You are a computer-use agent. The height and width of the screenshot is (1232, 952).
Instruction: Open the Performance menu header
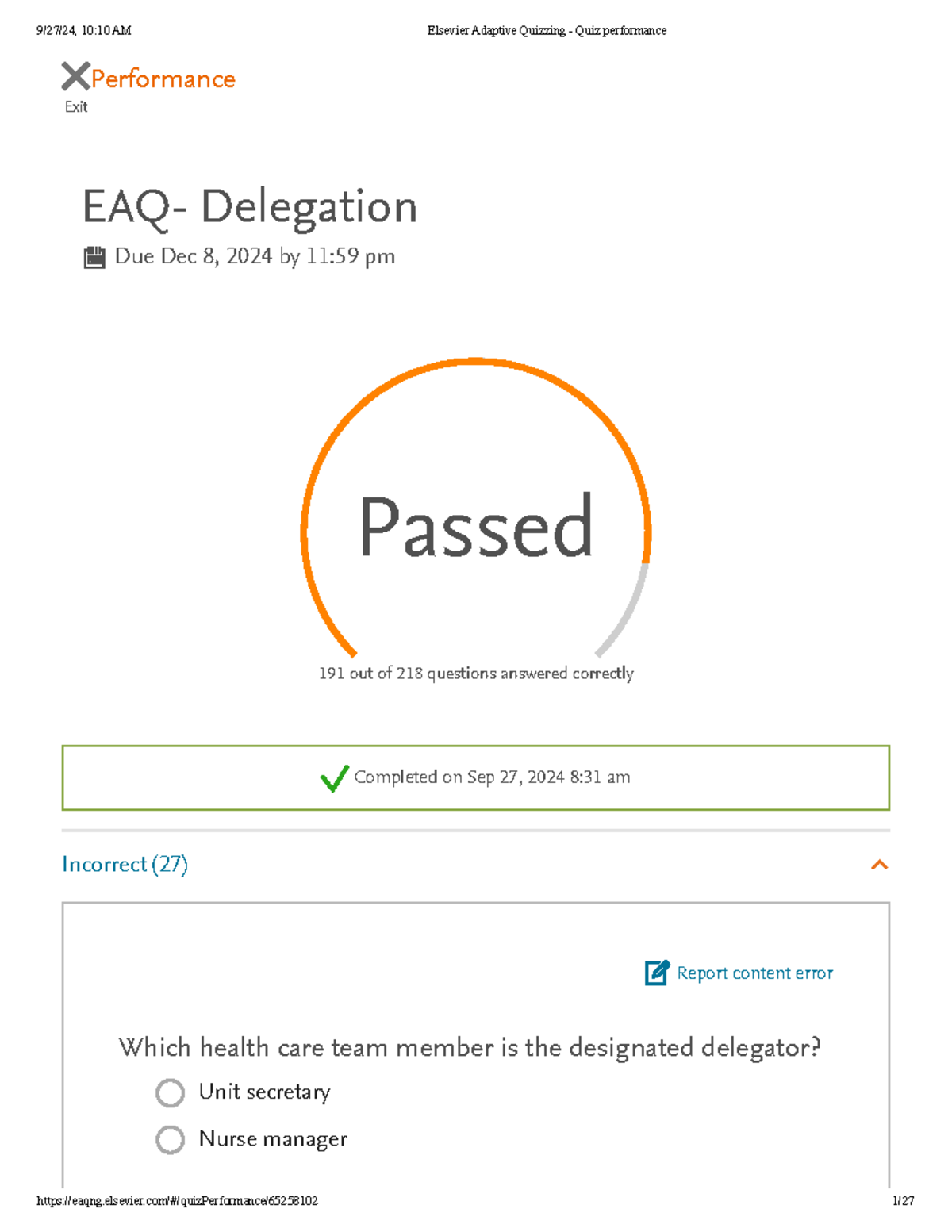point(163,79)
